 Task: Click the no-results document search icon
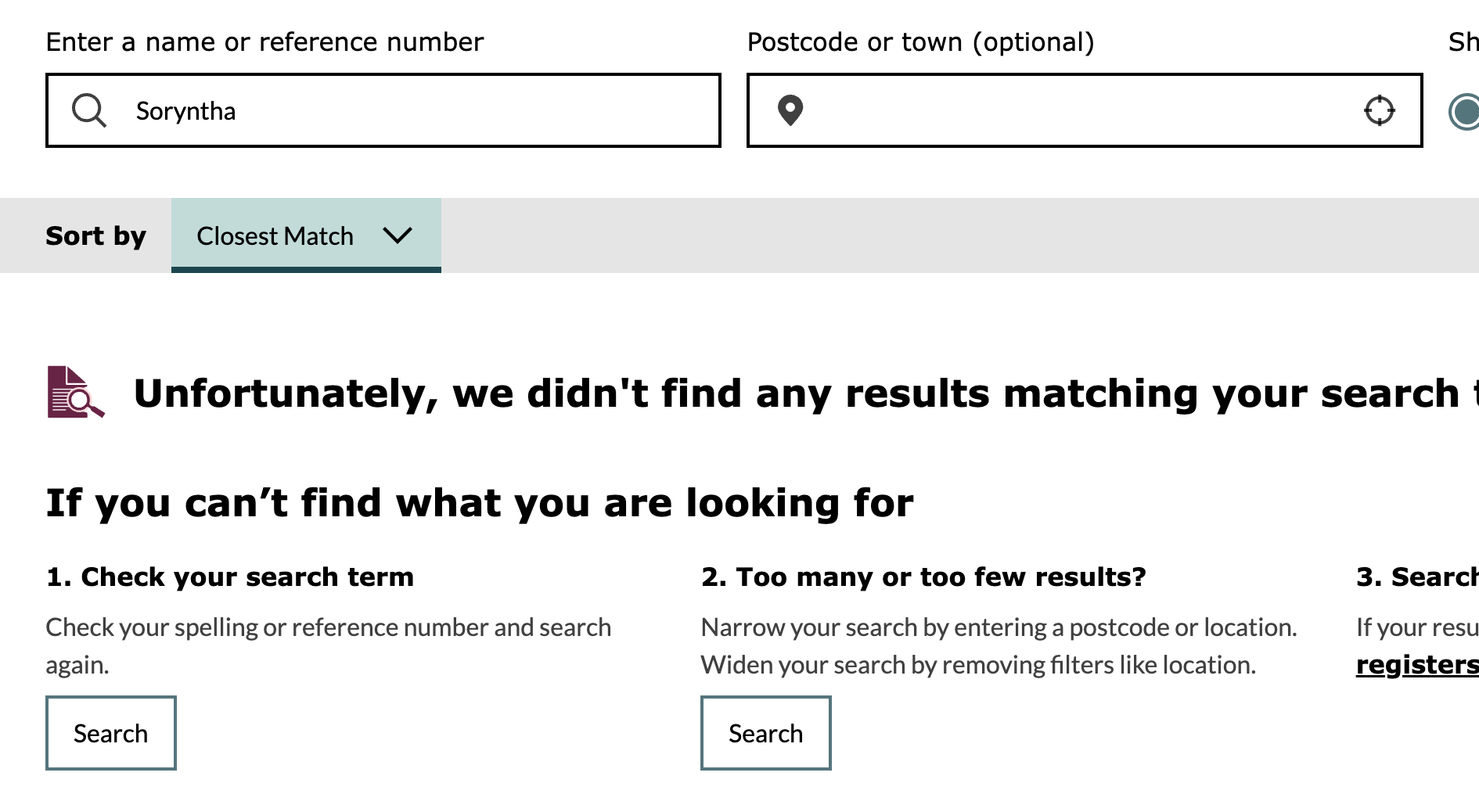coord(76,392)
